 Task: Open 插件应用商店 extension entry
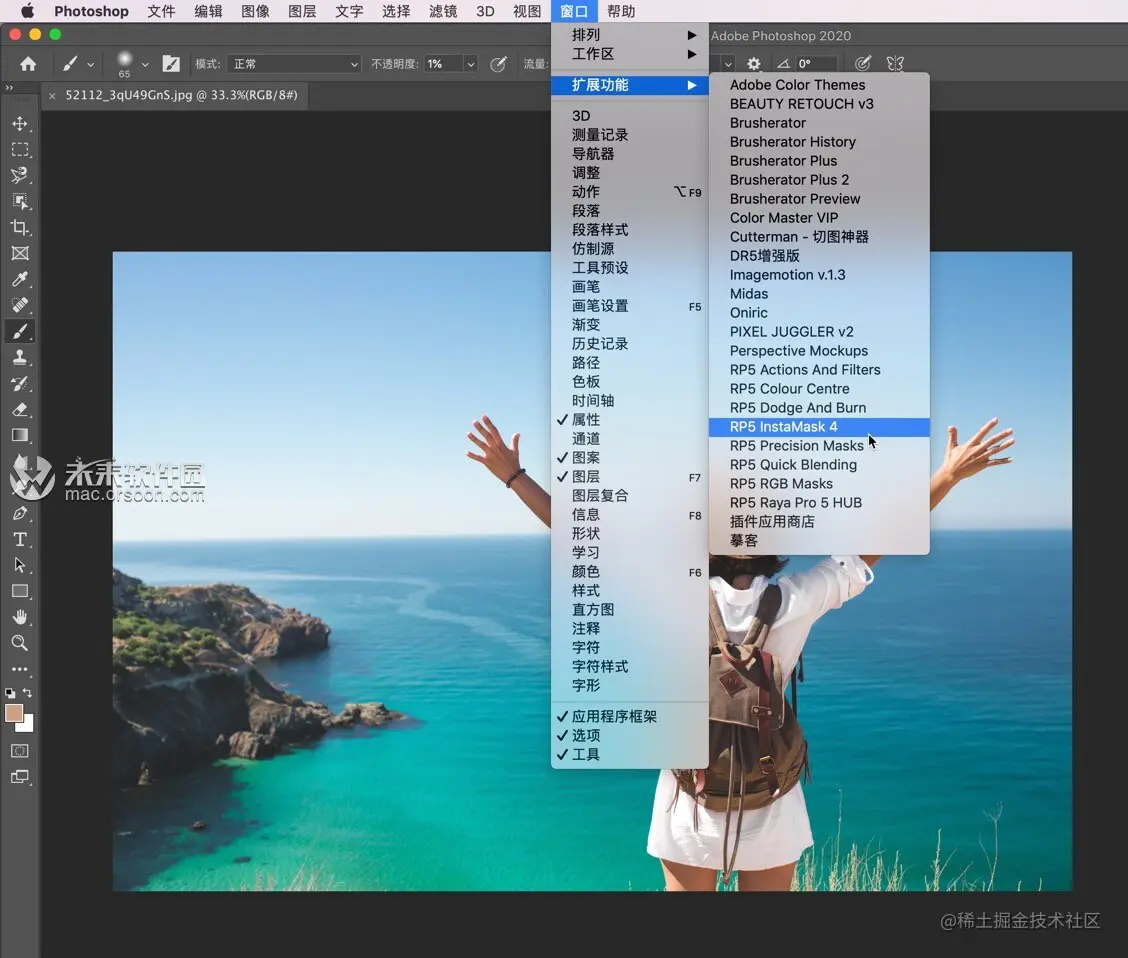(819, 521)
